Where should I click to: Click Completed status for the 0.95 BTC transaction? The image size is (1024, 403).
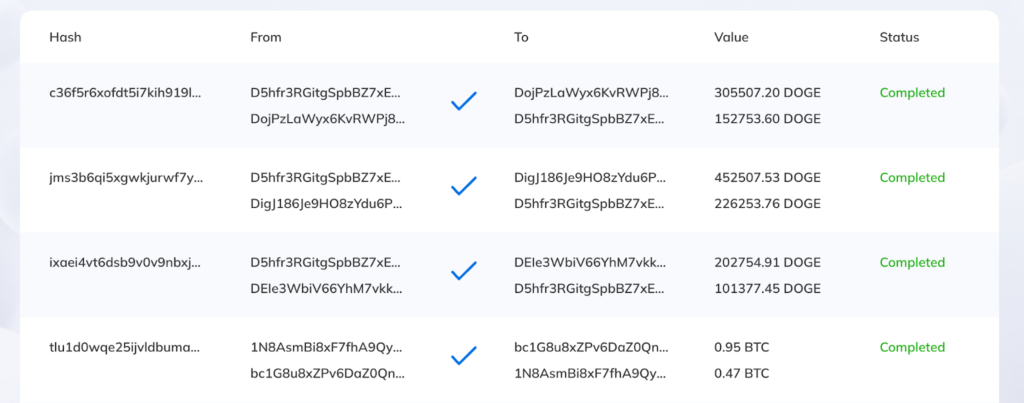point(912,348)
